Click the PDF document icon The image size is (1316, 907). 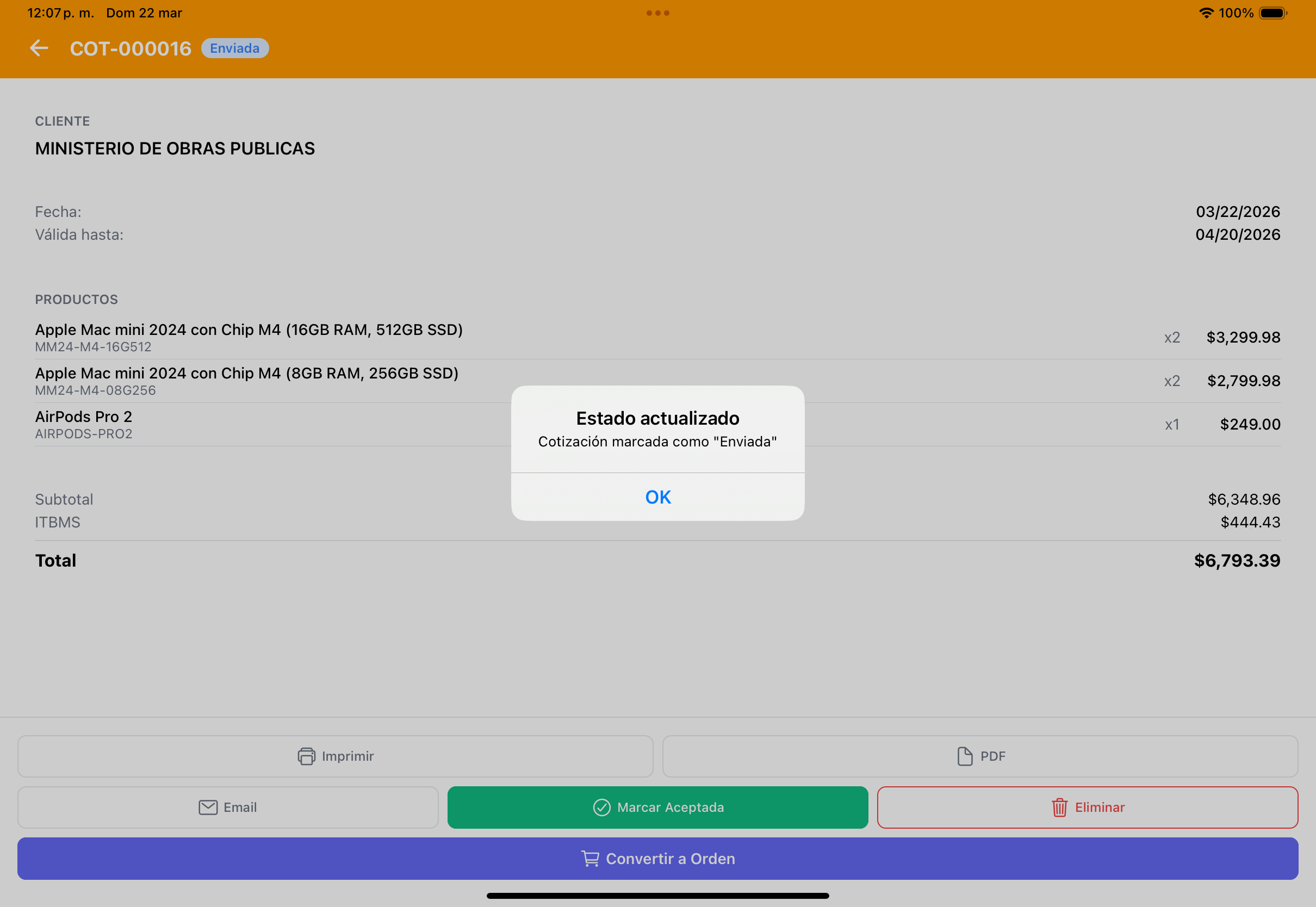click(965, 756)
